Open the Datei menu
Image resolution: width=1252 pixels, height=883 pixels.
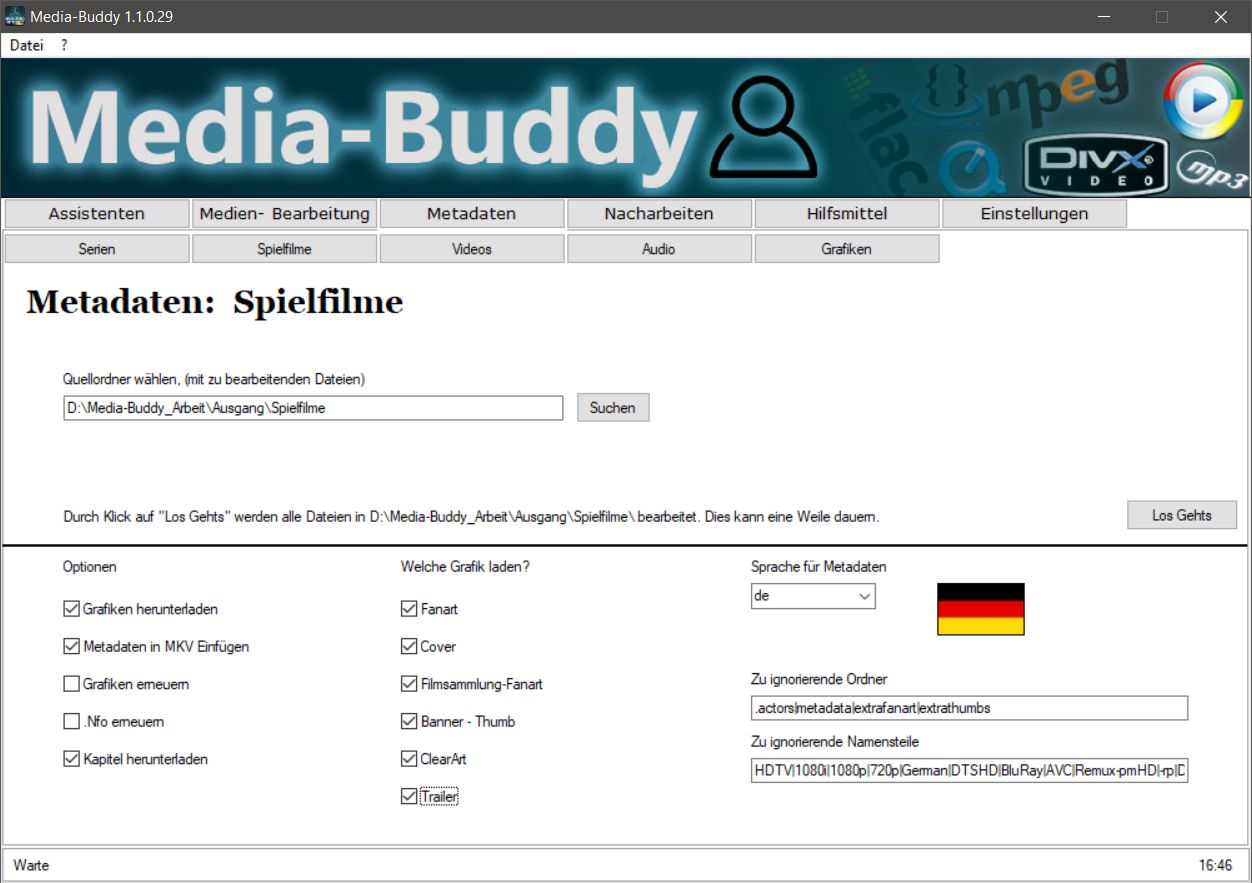27,45
